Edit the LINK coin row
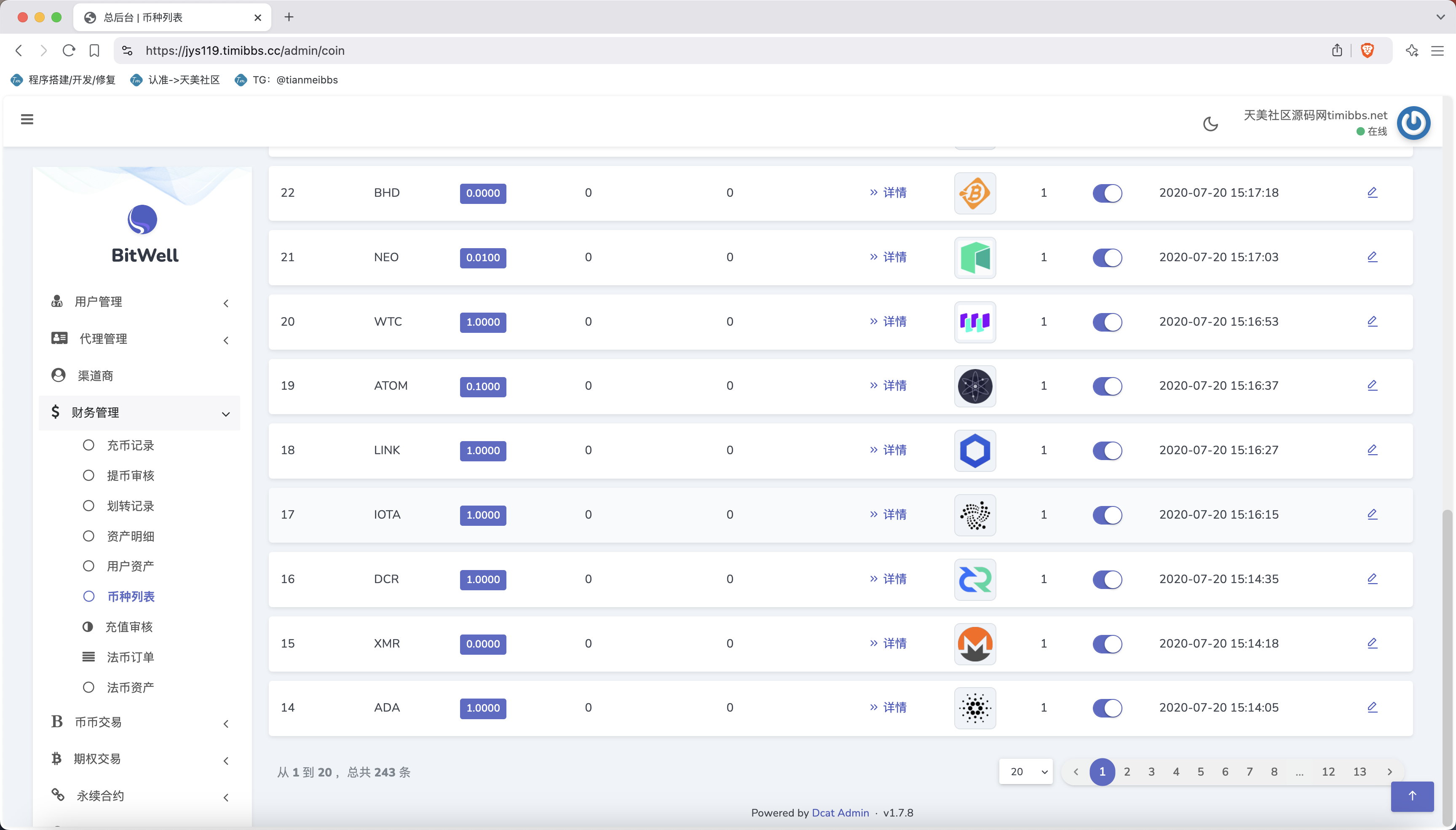This screenshot has height=830, width=1456. tap(1372, 450)
